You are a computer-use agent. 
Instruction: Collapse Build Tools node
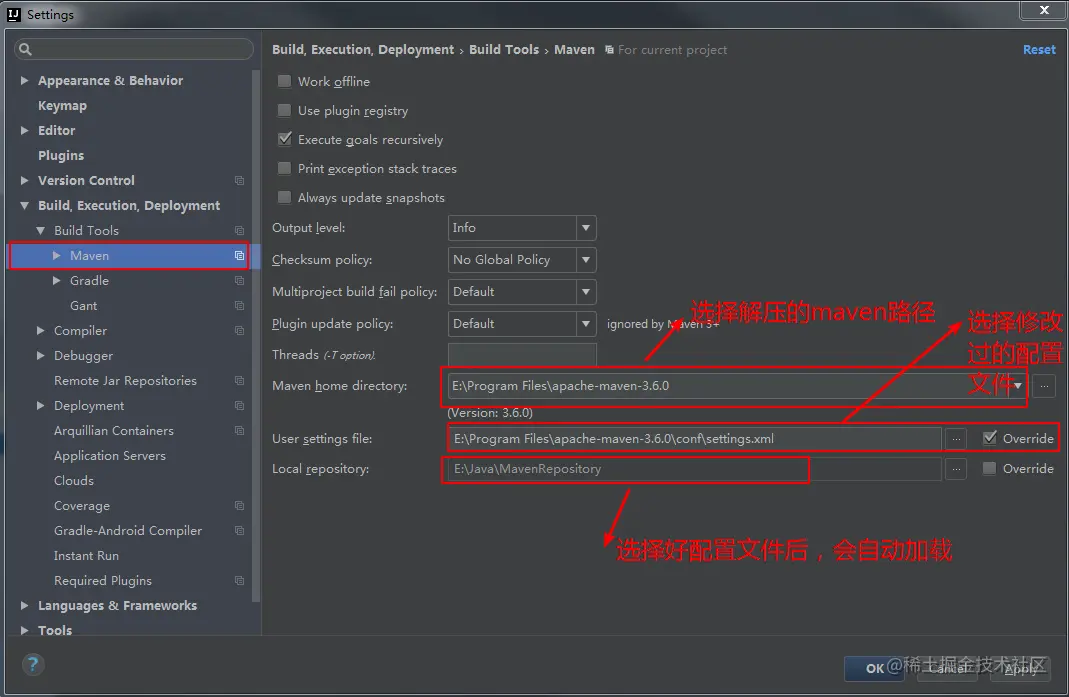point(41,231)
